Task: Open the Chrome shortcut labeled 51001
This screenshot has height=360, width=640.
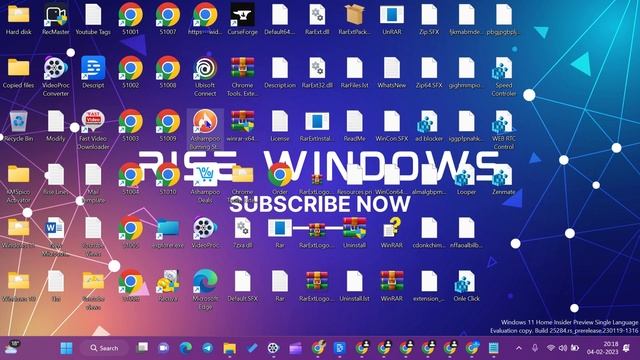Action: pyautogui.click(x=131, y=19)
